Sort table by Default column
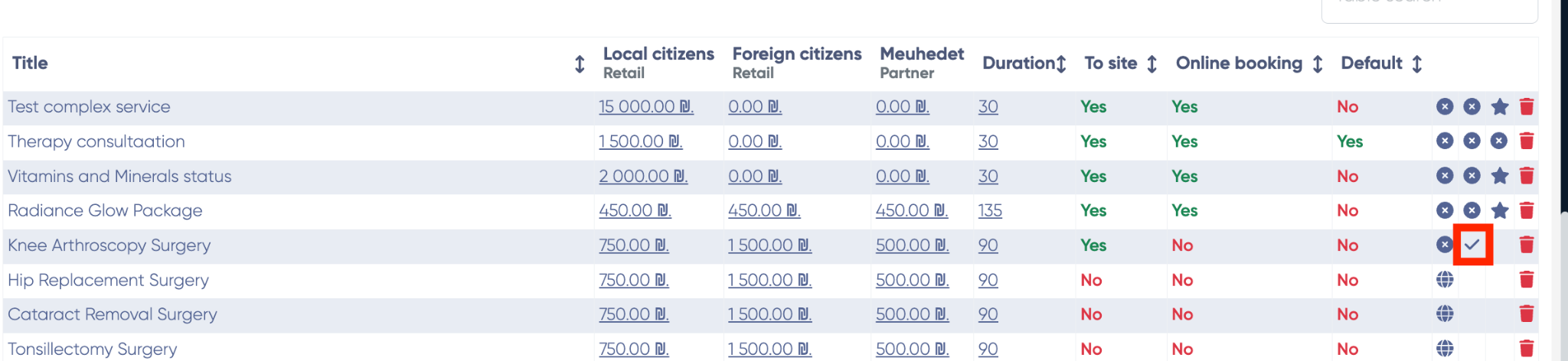 point(1416,64)
